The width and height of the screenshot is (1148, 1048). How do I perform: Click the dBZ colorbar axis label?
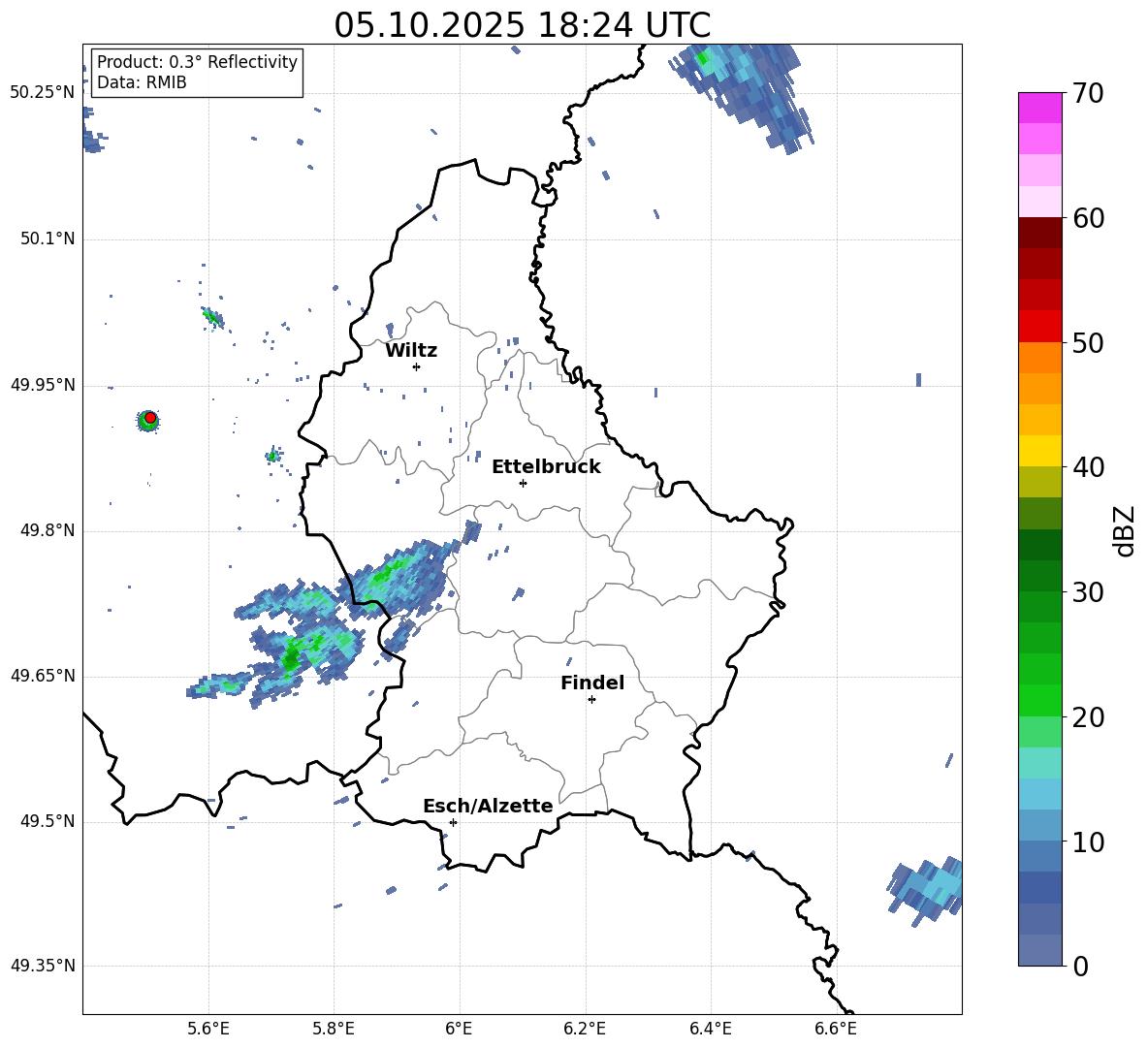point(1125,530)
